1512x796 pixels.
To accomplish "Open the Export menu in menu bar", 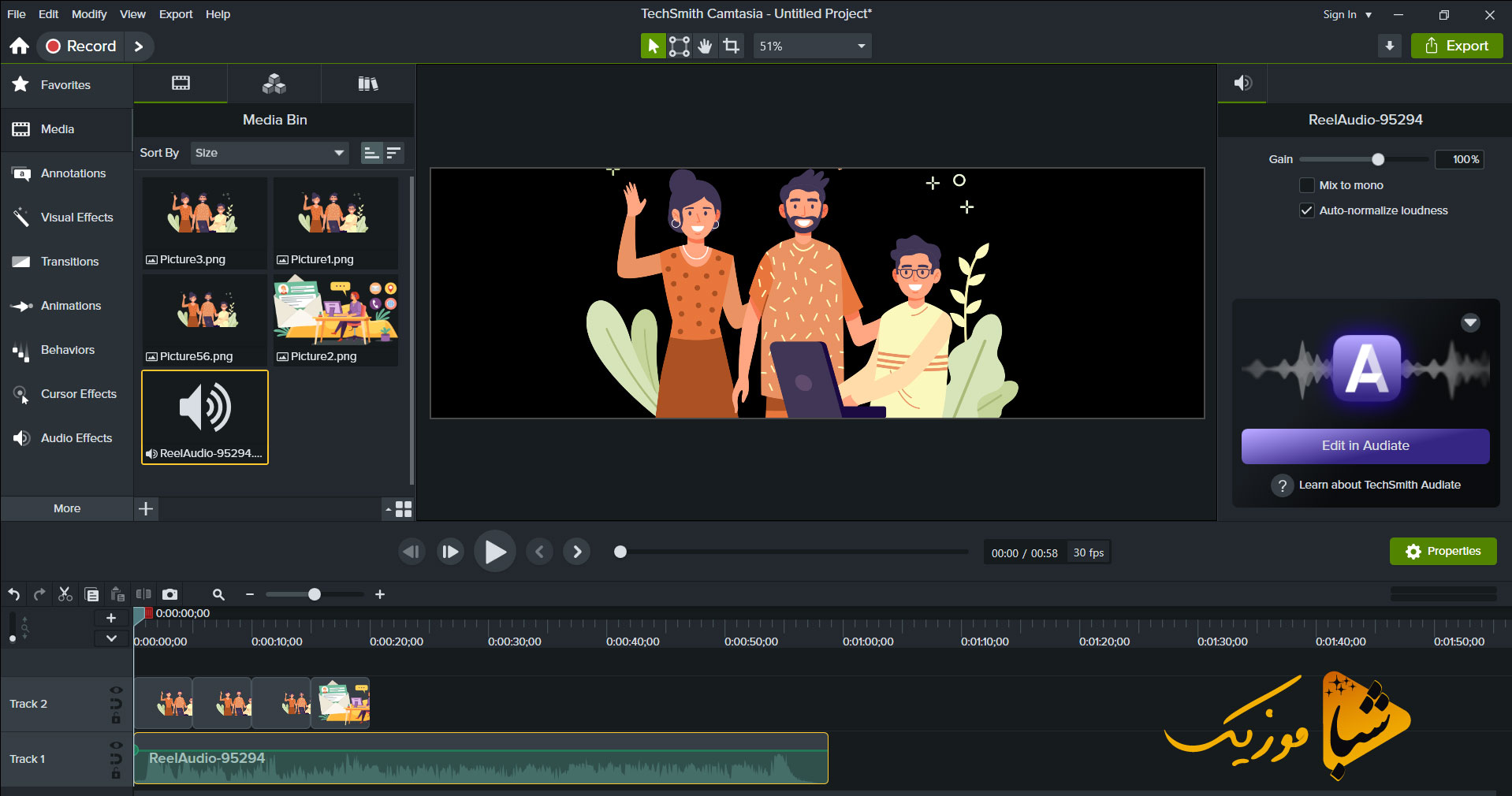I will [x=176, y=14].
